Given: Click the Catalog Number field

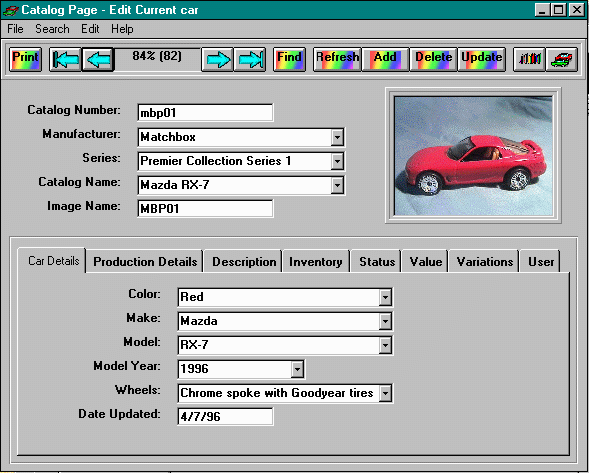Looking at the screenshot, I should pyautogui.click(x=205, y=113).
